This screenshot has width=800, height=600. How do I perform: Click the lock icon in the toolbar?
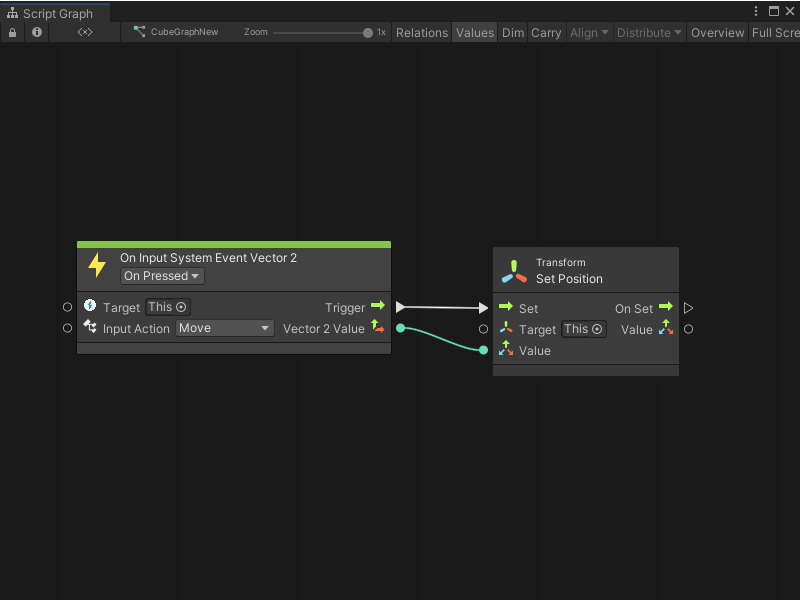tap(12, 32)
